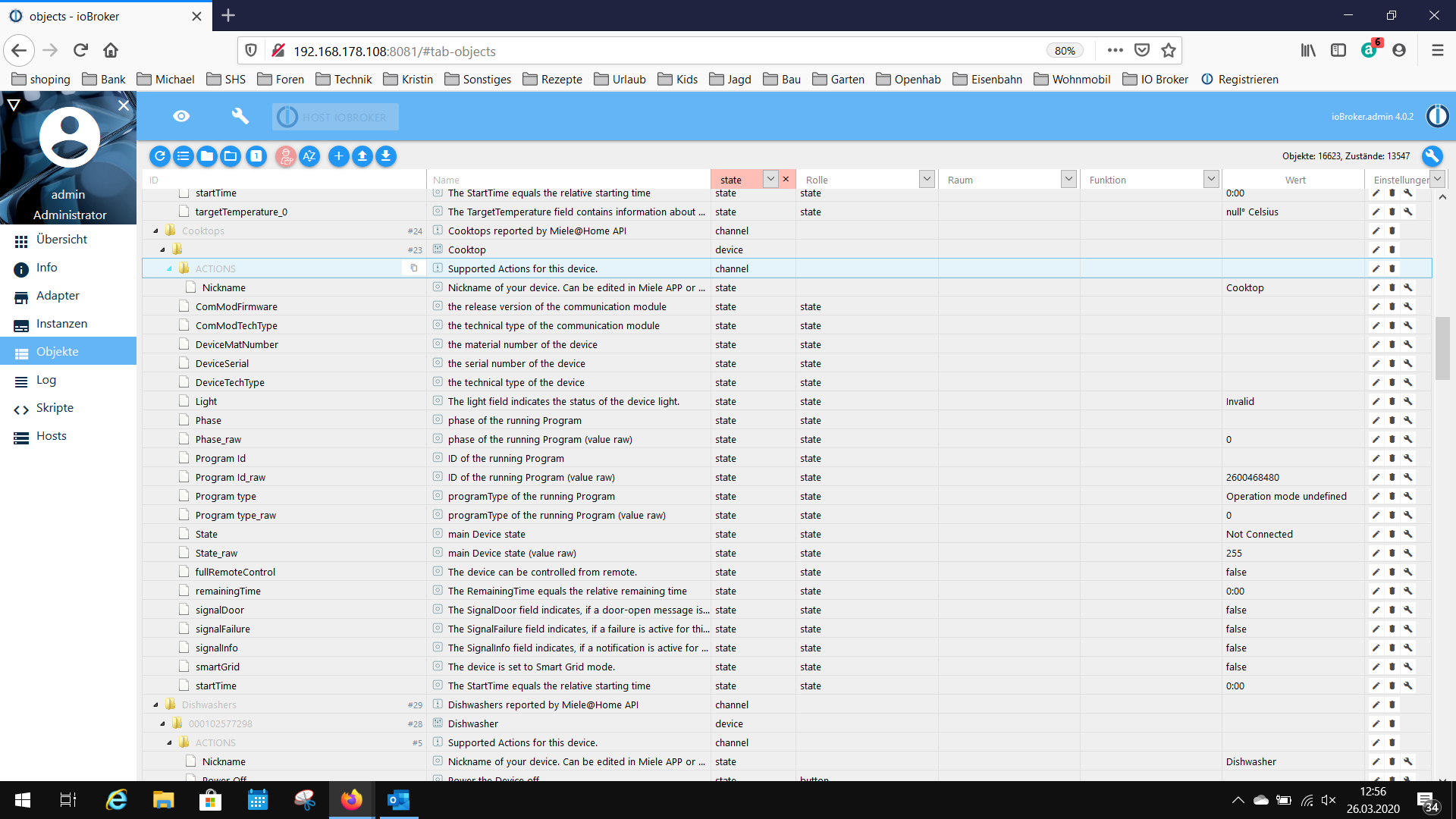Open table settings blue wrench near object count
Viewport: 1456px width, 819px height.
[x=1432, y=156]
